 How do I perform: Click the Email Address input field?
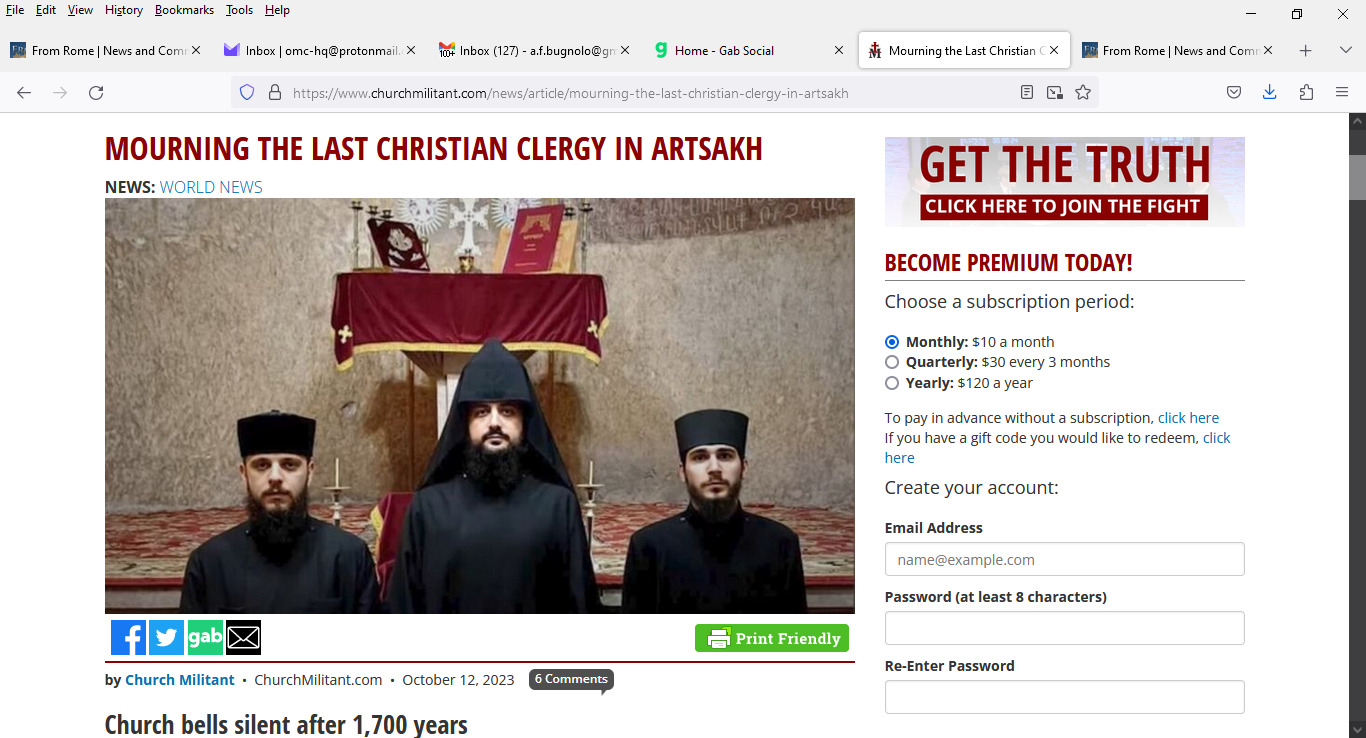tap(1064, 559)
